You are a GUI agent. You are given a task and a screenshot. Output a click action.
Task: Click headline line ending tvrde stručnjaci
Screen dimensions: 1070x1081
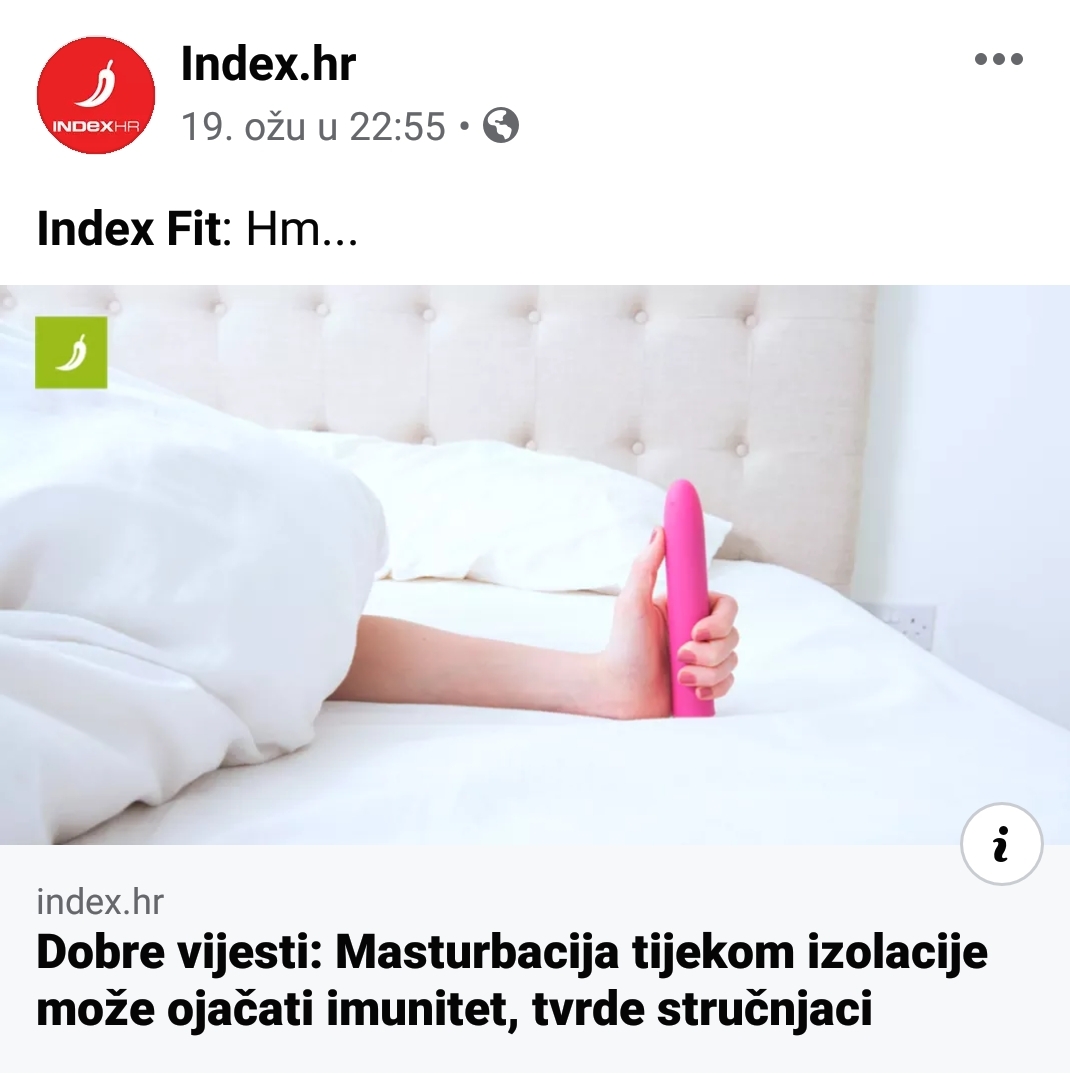(x=454, y=1009)
